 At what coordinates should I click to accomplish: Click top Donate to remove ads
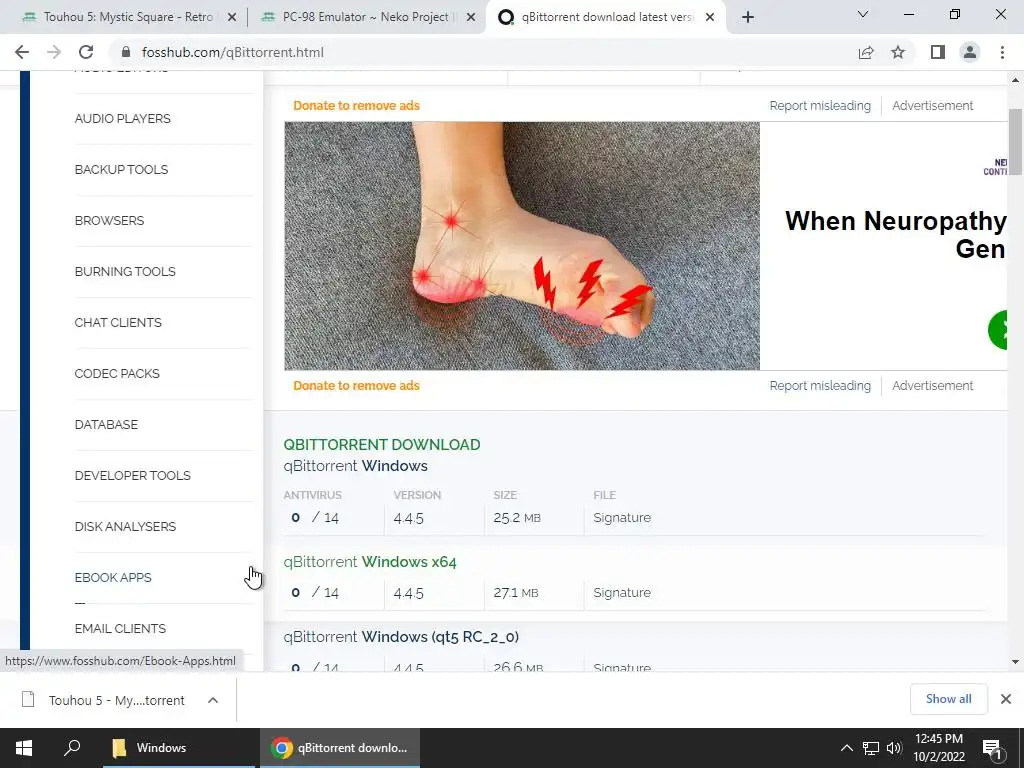coord(357,106)
